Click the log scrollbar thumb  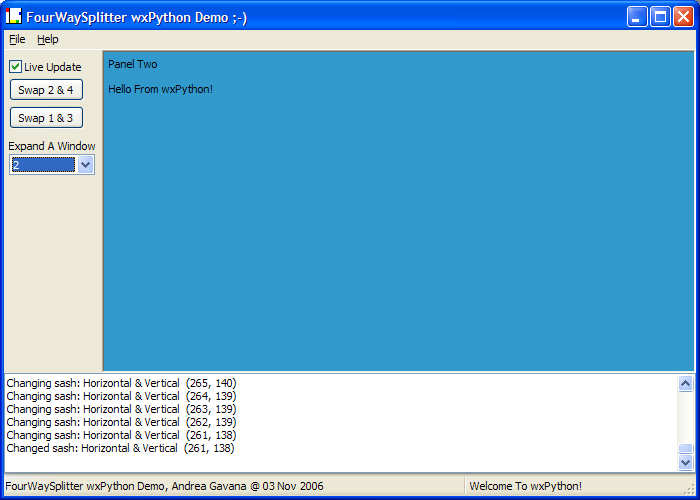pos(685,449)
